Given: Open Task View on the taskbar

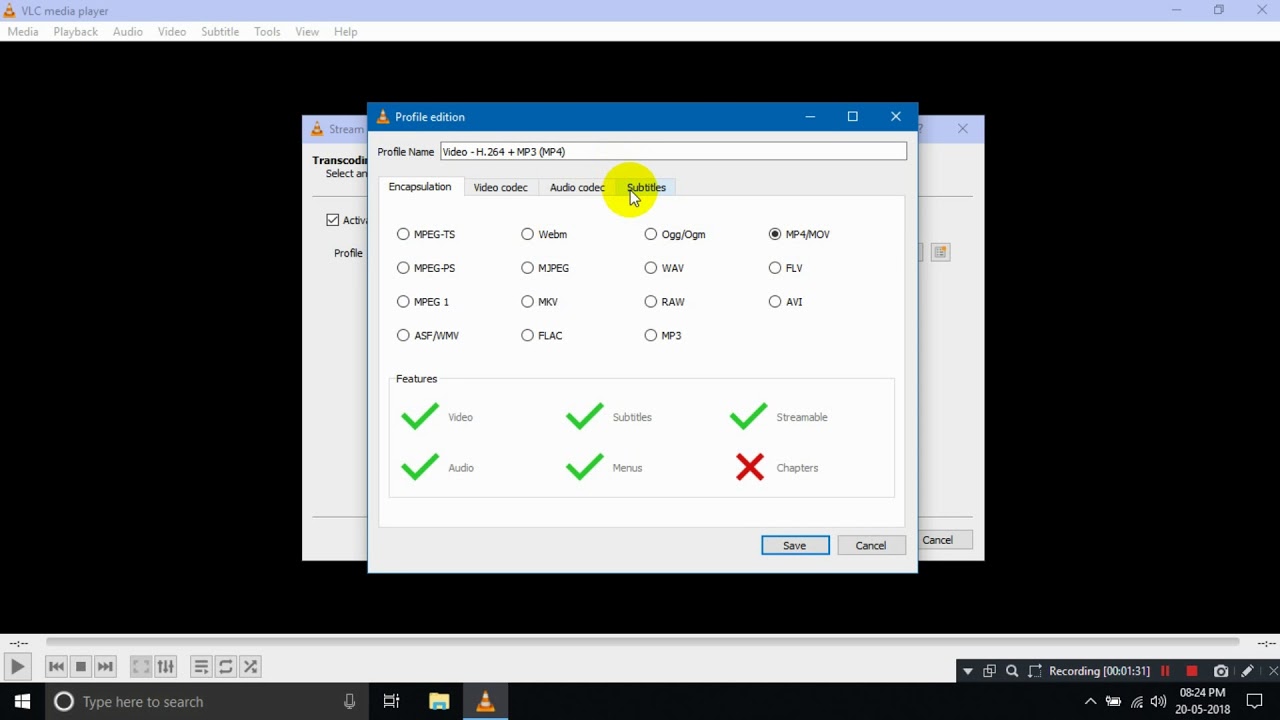Looking at the screenshot, I should pyautogui.click(x=391, y=701).
